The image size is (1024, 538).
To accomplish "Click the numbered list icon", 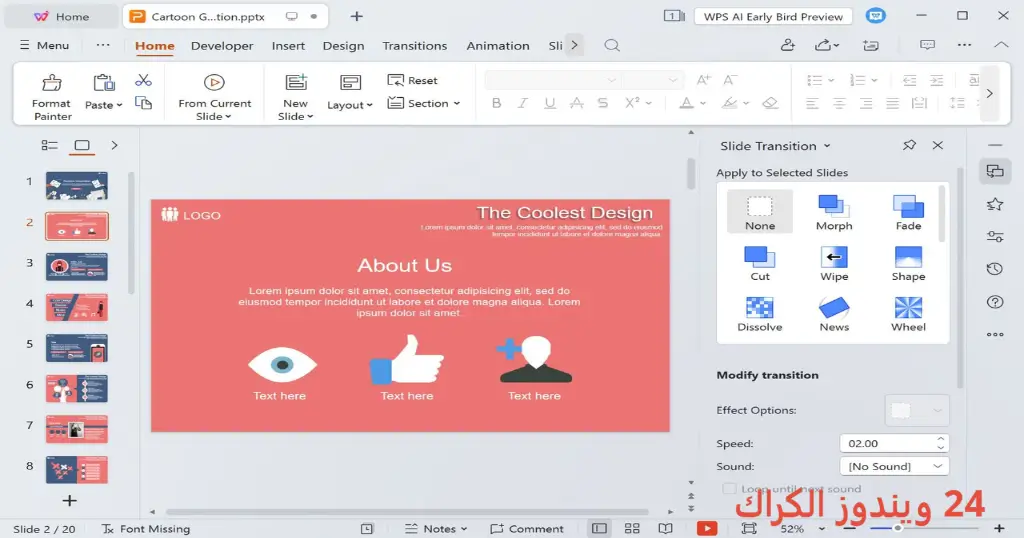I will 857,80.
